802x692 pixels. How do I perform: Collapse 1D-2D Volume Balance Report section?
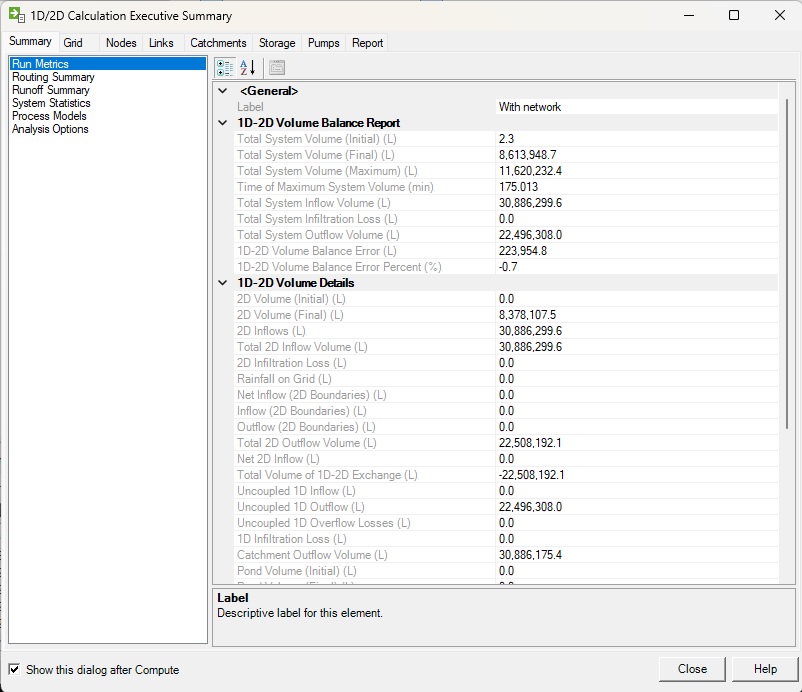tap(222, 123)
